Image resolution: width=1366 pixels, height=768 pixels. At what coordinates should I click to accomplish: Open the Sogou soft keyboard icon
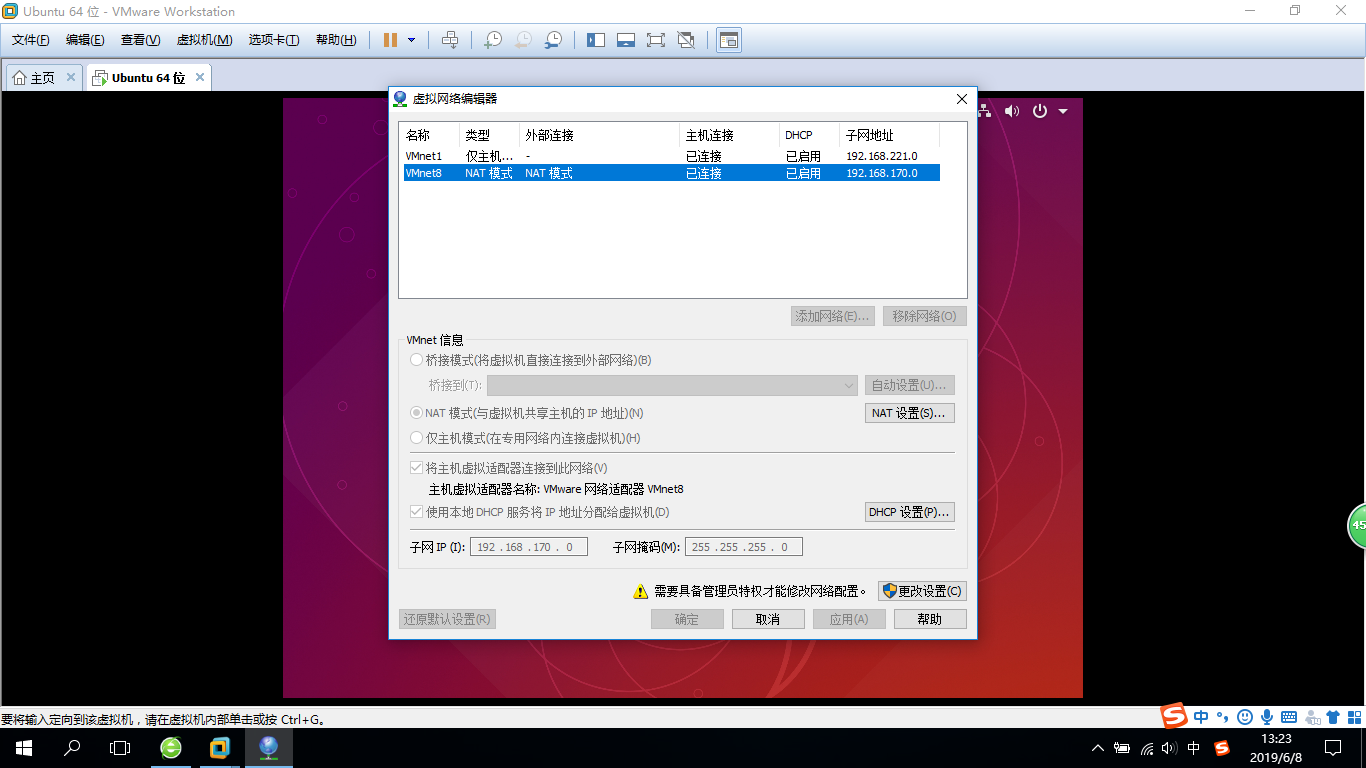tap(1288, 717)
